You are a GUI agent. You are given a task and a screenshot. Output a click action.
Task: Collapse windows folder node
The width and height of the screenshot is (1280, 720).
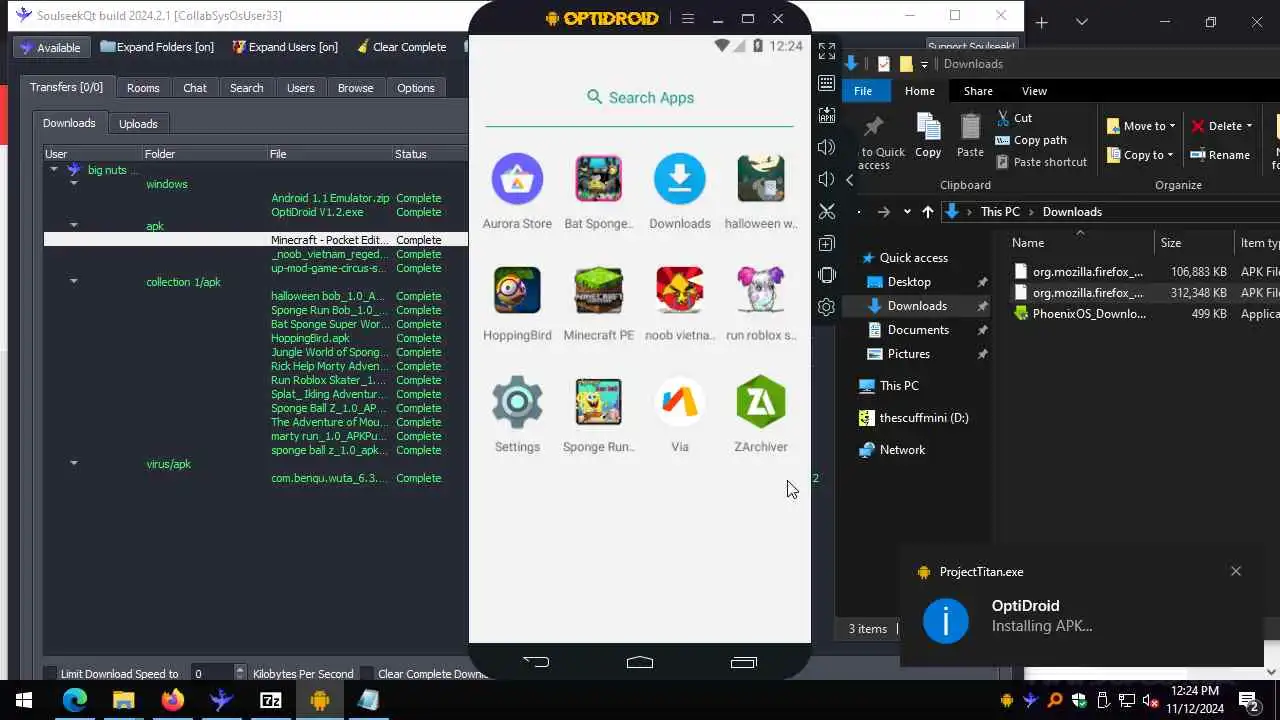coord(74,184)
